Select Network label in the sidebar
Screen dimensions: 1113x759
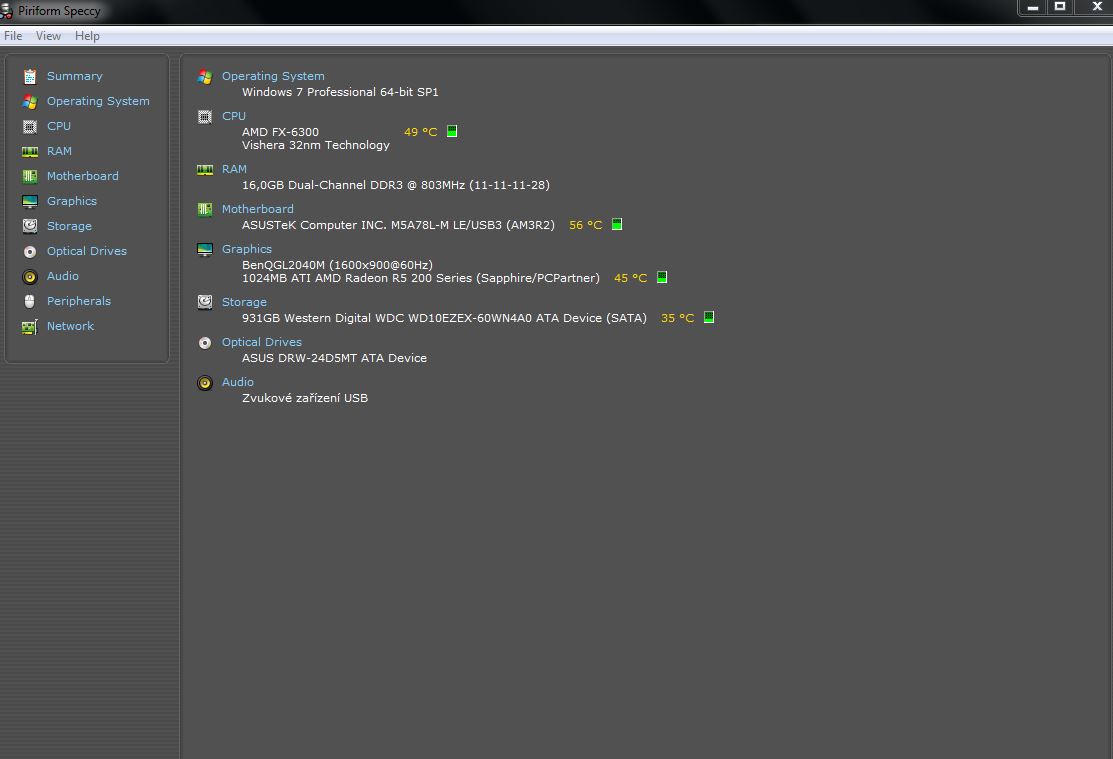70,326
